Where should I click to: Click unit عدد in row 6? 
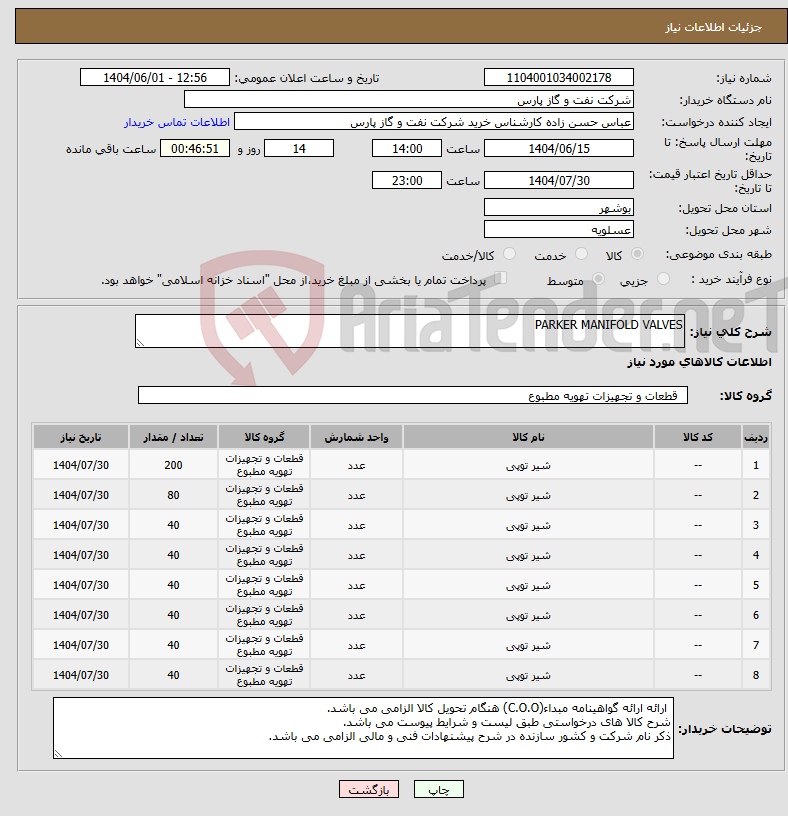click(x=357, y=615)
